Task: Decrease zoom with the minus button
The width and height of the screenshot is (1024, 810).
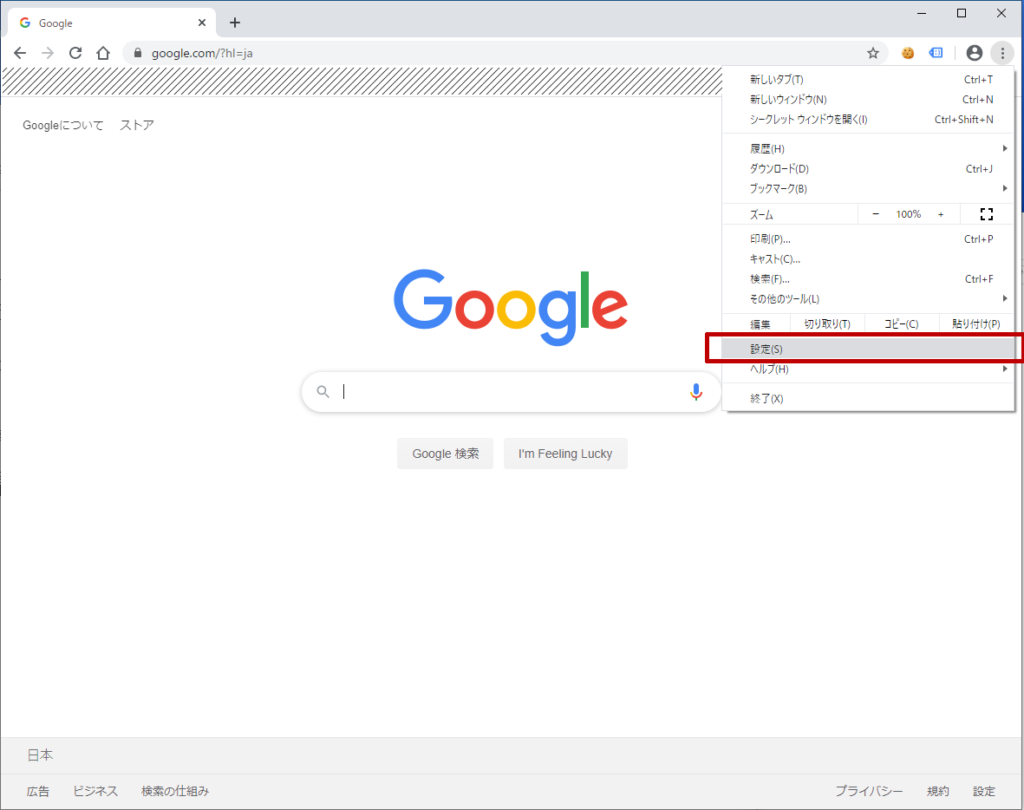Action: coord(876,214)
